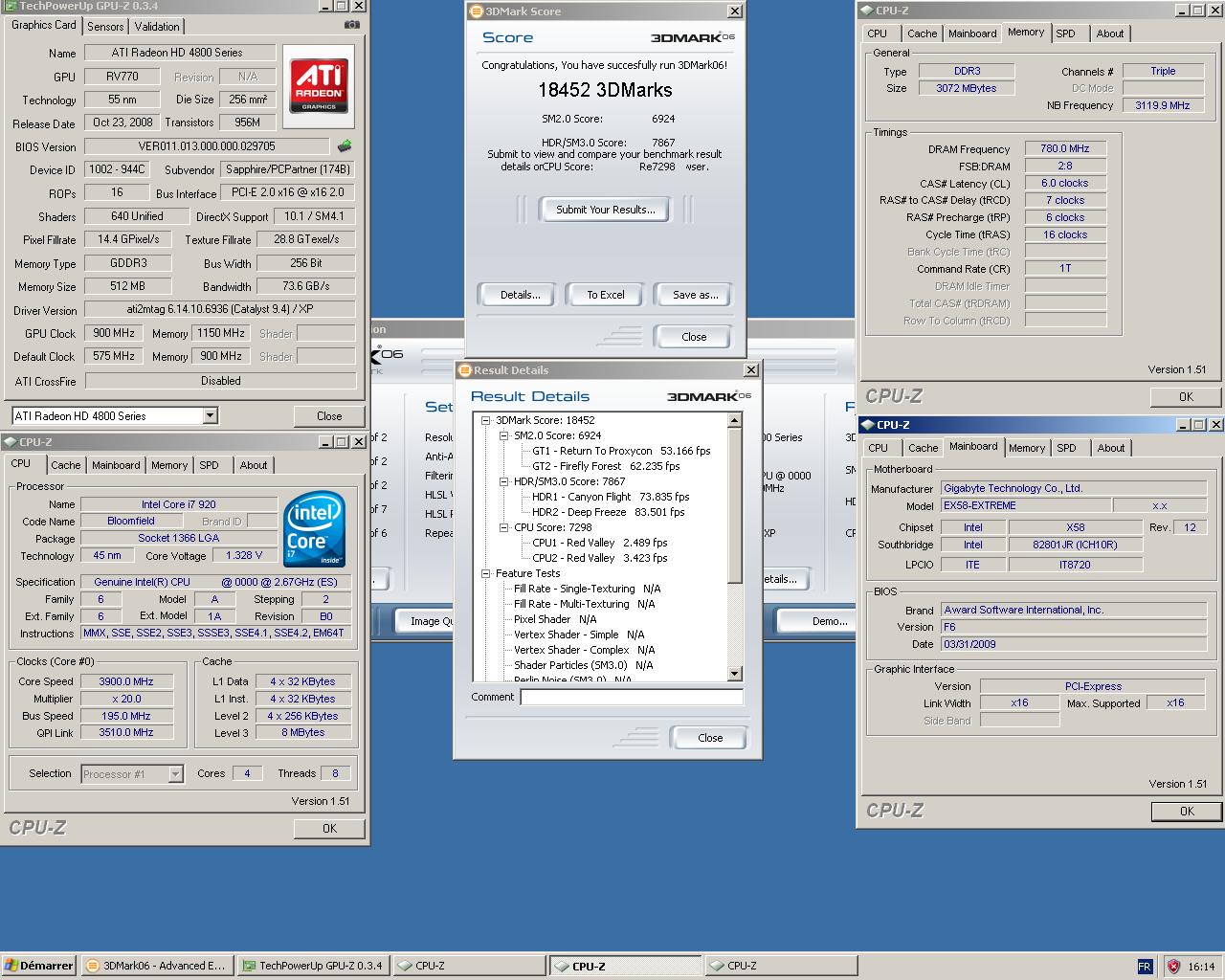Export score with To Excel button
The height and width of the screenshot is (980, 1225).
[606, 295]
